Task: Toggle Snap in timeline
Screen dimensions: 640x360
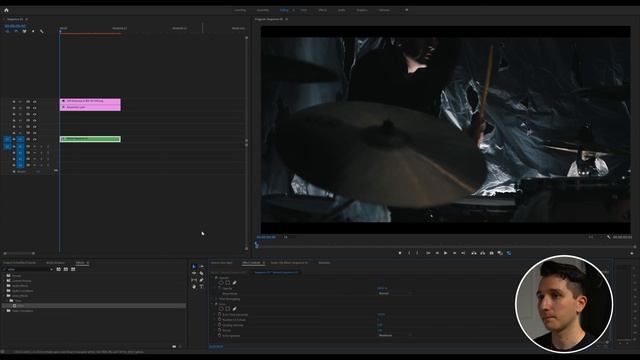Action: [x=16, y=31]
